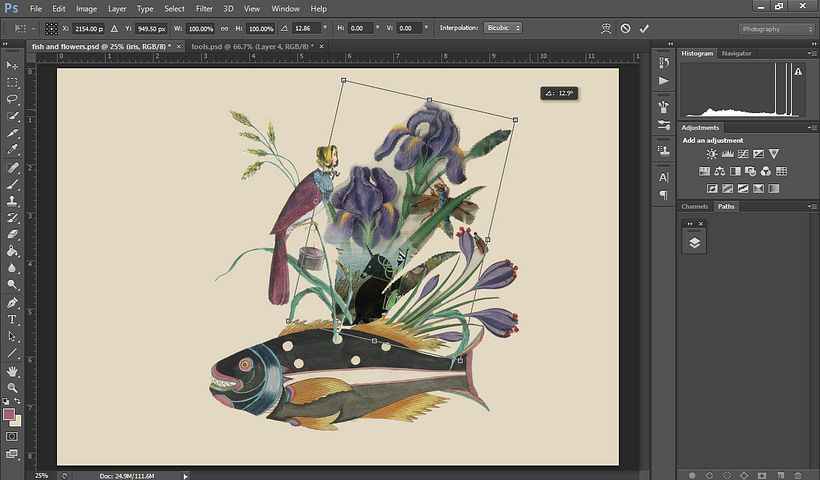The width and height of the screenshot is (820, 480).
Task: Open the History panel icon
Action: click(663, 60)
